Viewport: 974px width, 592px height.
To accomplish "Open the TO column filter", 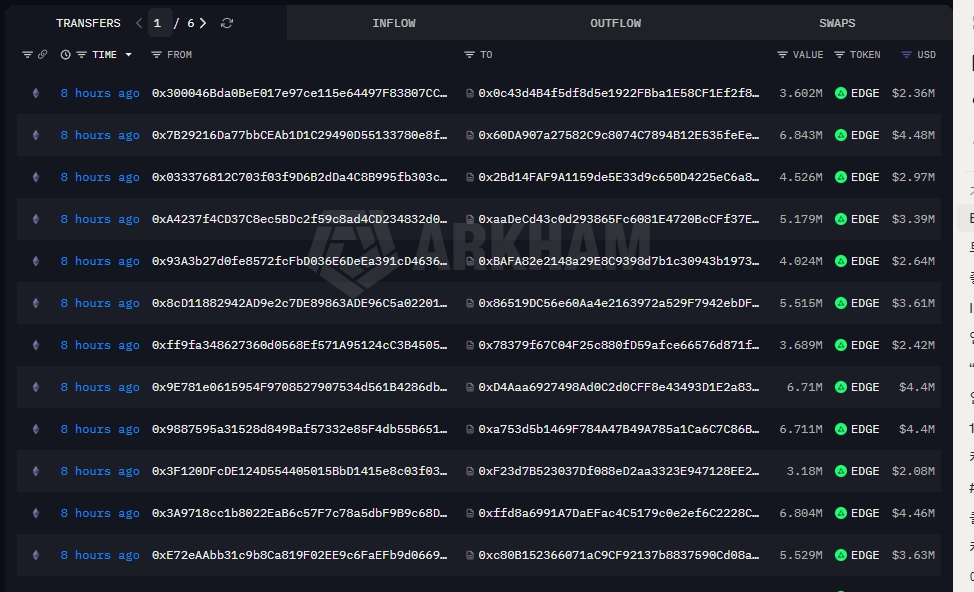I will [x=470, y=55].
